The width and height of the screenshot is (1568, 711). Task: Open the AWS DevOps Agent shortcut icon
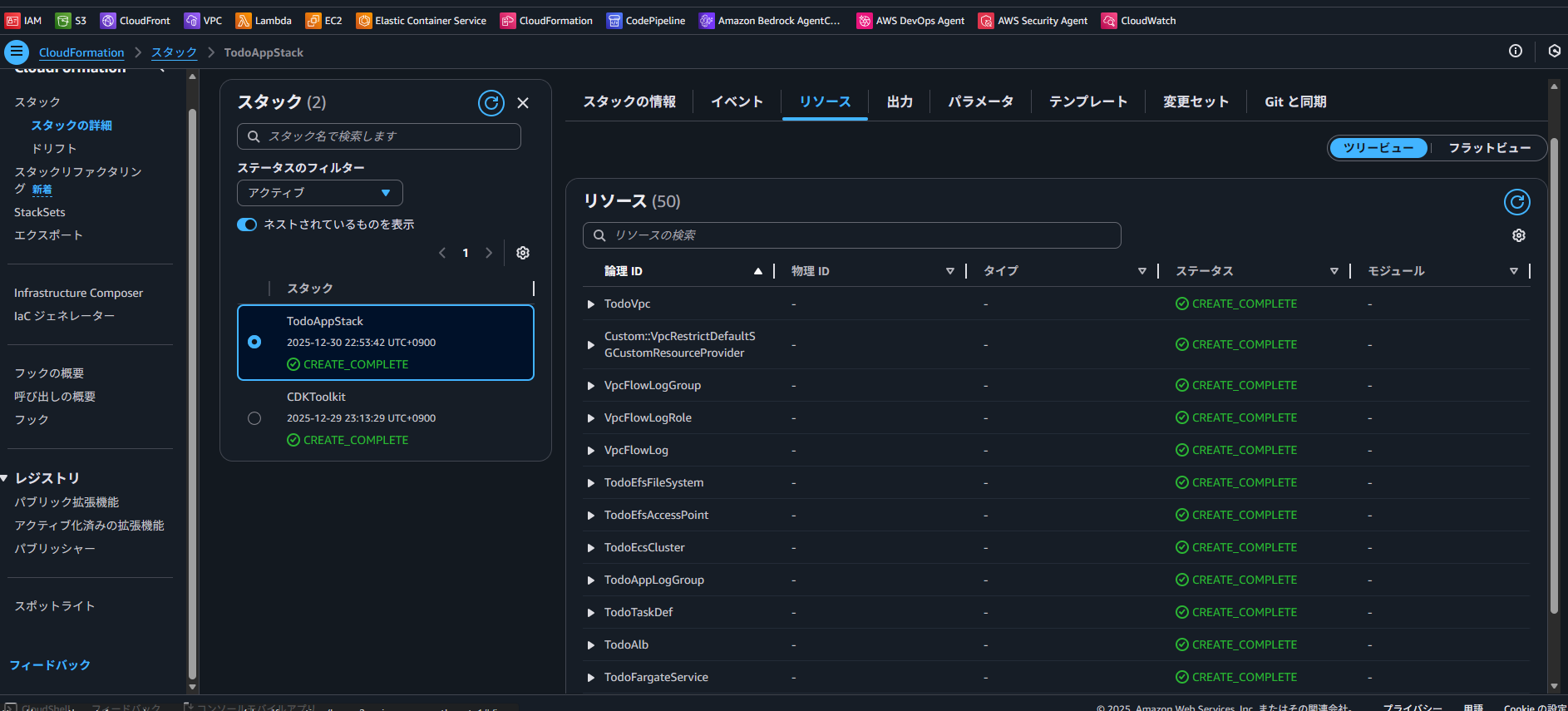click(865, 21)
